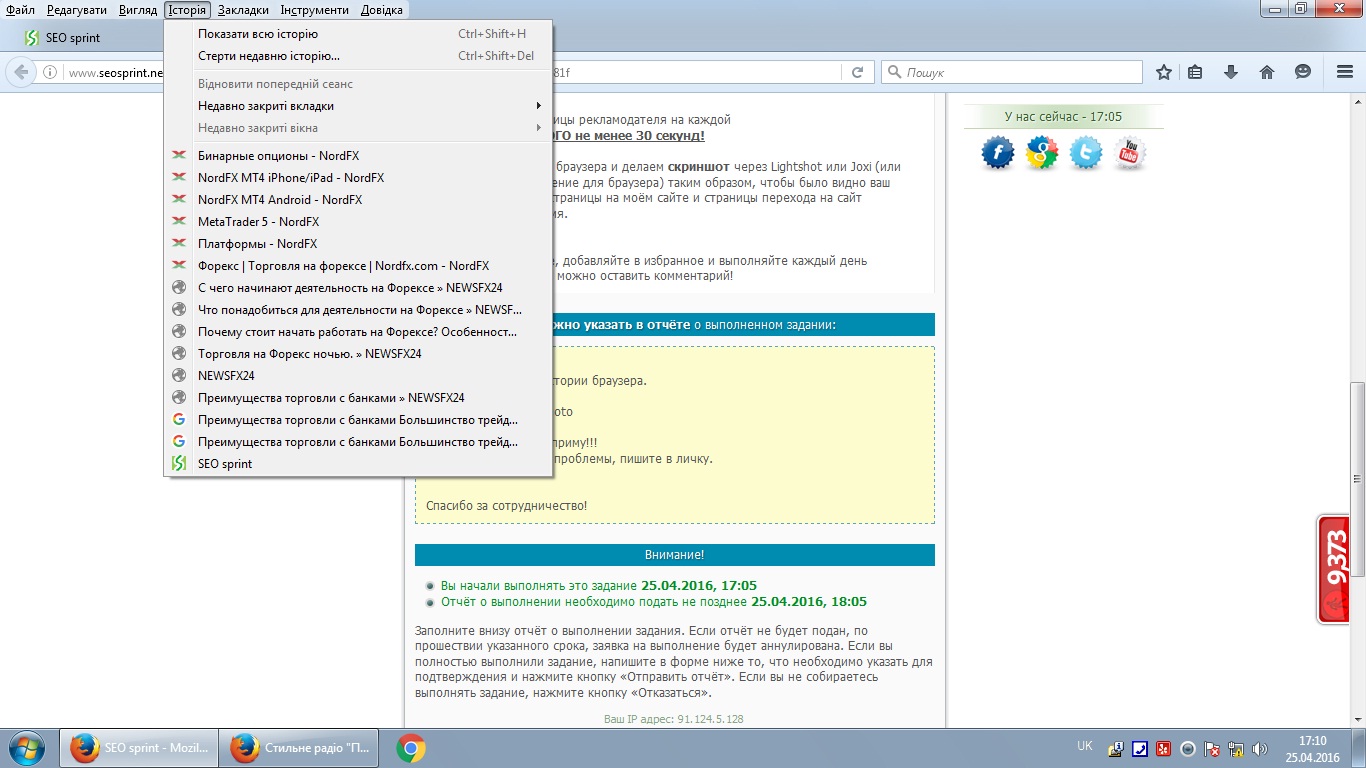1366x768 pixels.
Task: Open the plain NEWSFX24 history entry
Action: [358, 376]
